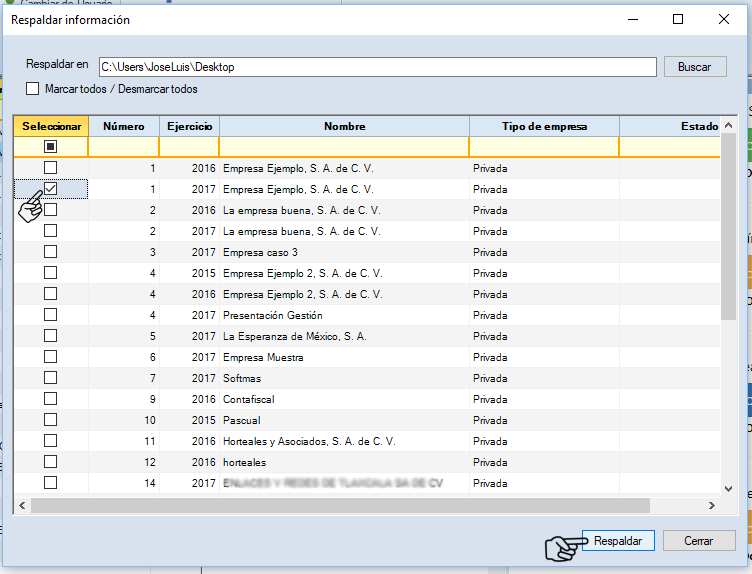
Task: Select the Softmas row checkbox
Action: pos(50,377)
